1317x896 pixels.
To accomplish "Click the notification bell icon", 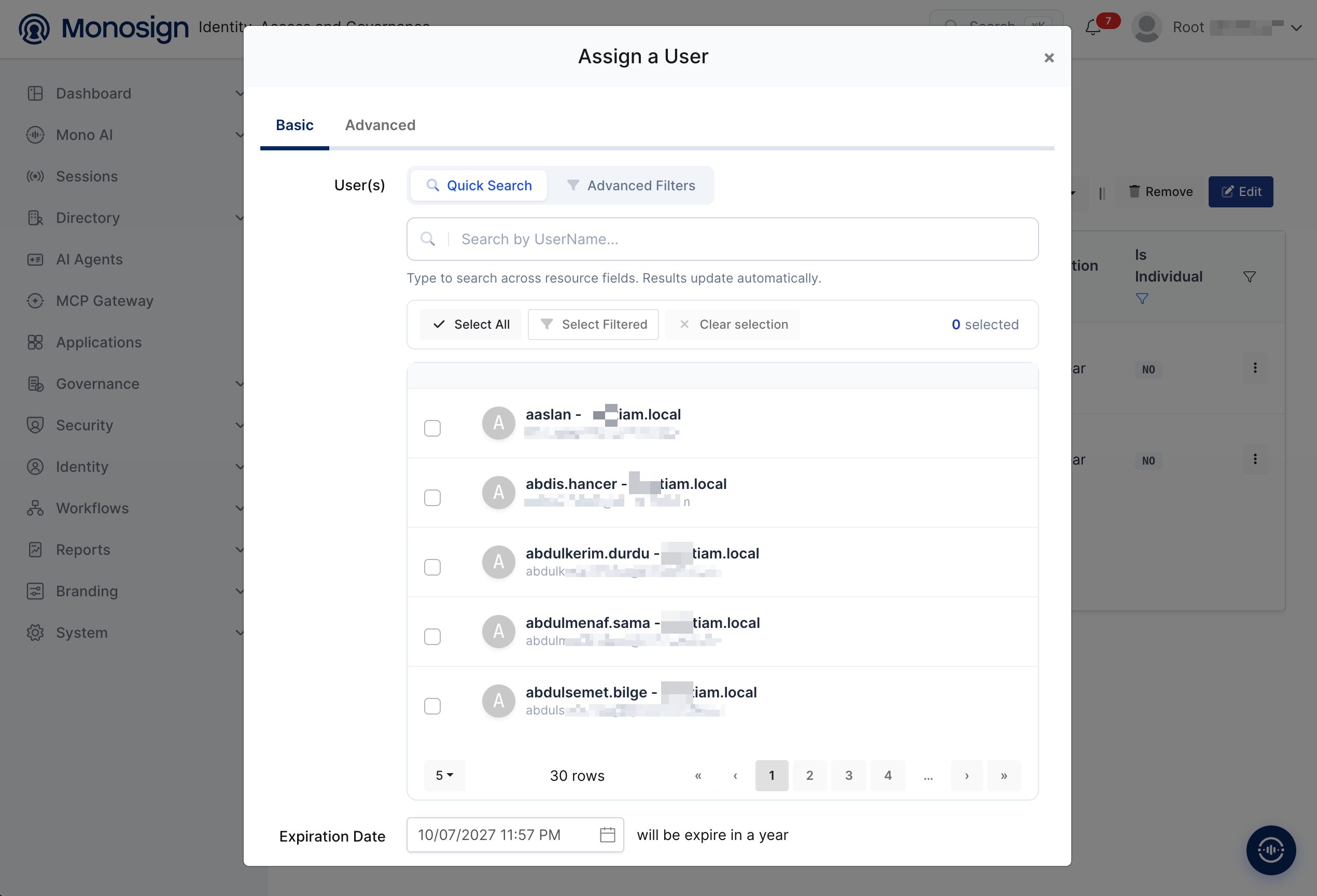I will point(1093,27).
